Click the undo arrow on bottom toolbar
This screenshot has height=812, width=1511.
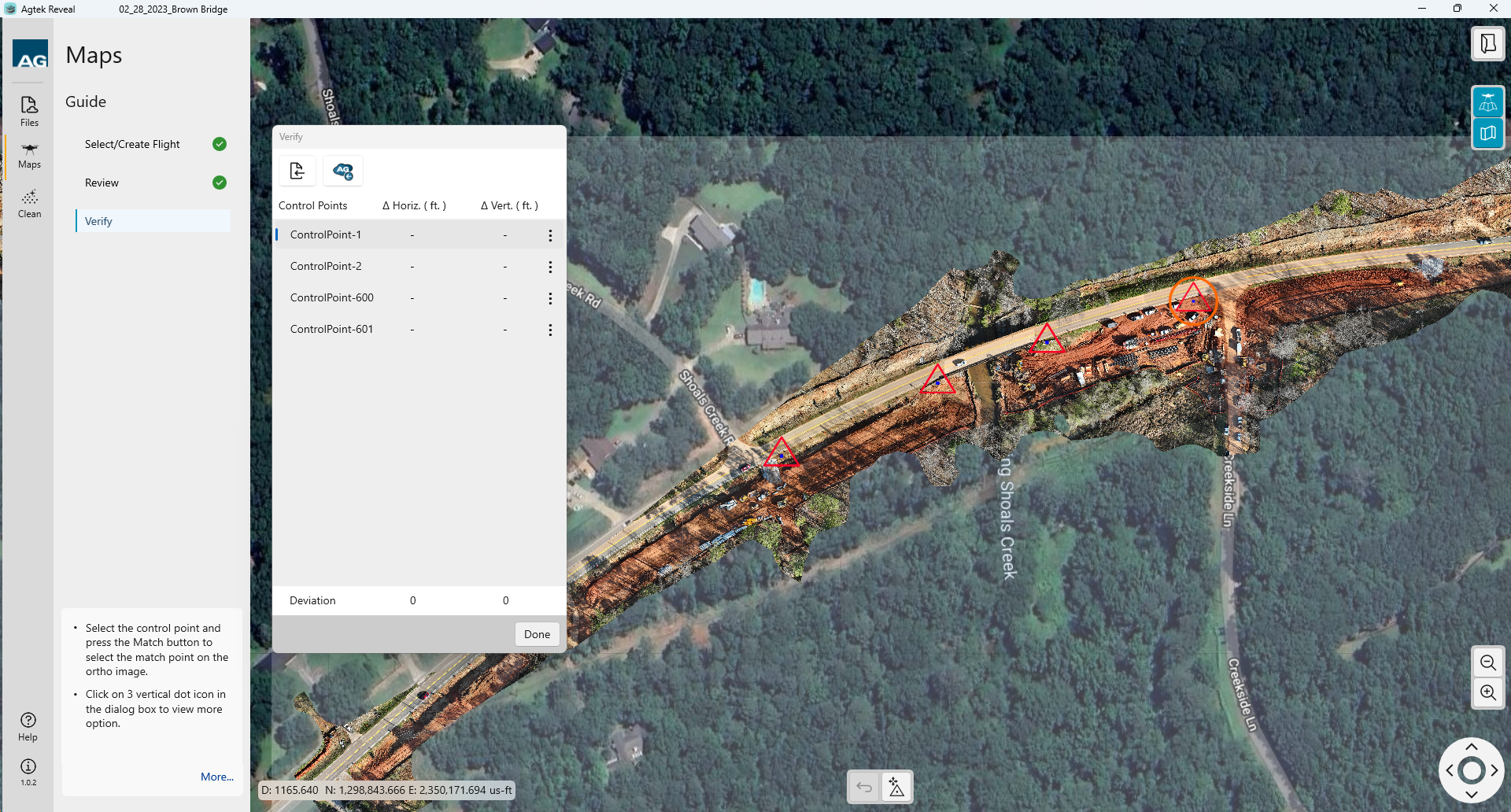click(x=864, y=787)
